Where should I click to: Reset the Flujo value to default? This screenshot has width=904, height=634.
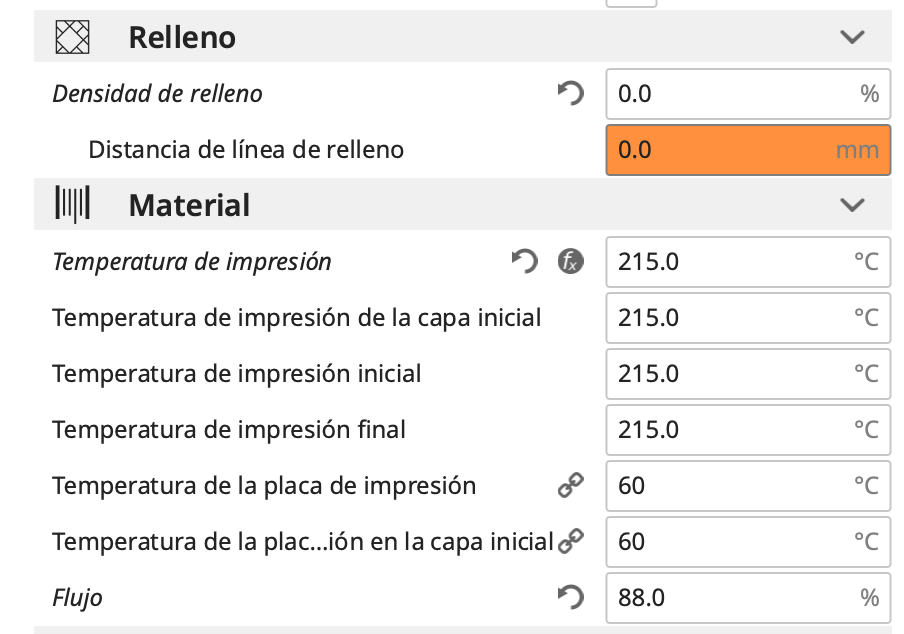click(x=570, y=598)
